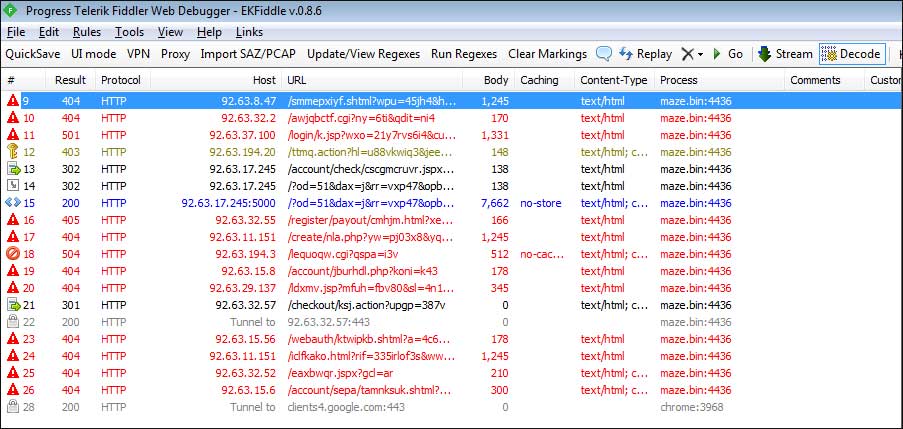Select host clients4.google.com:443 row

point(346,407)
